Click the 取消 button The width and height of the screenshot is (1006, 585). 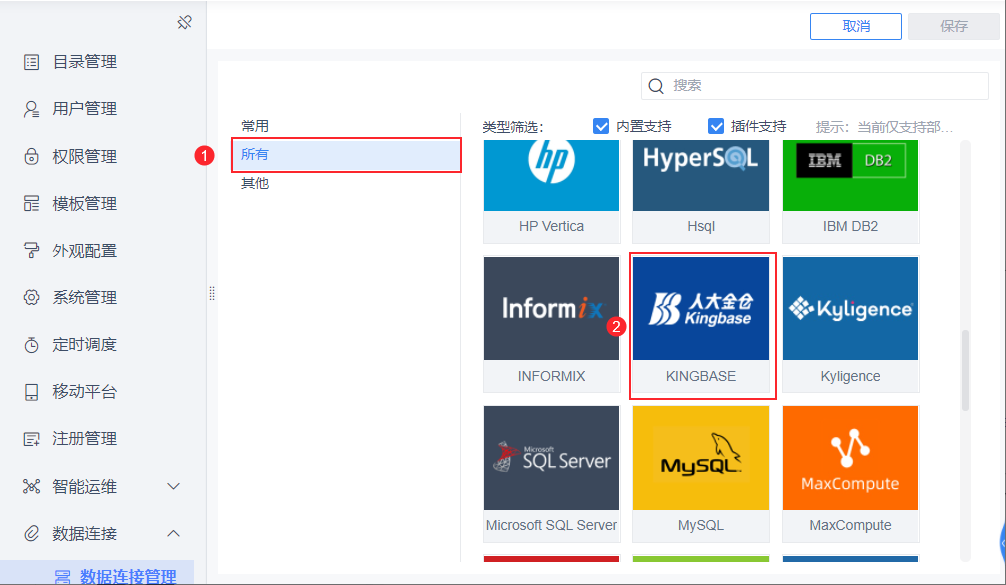click(856, 26)
